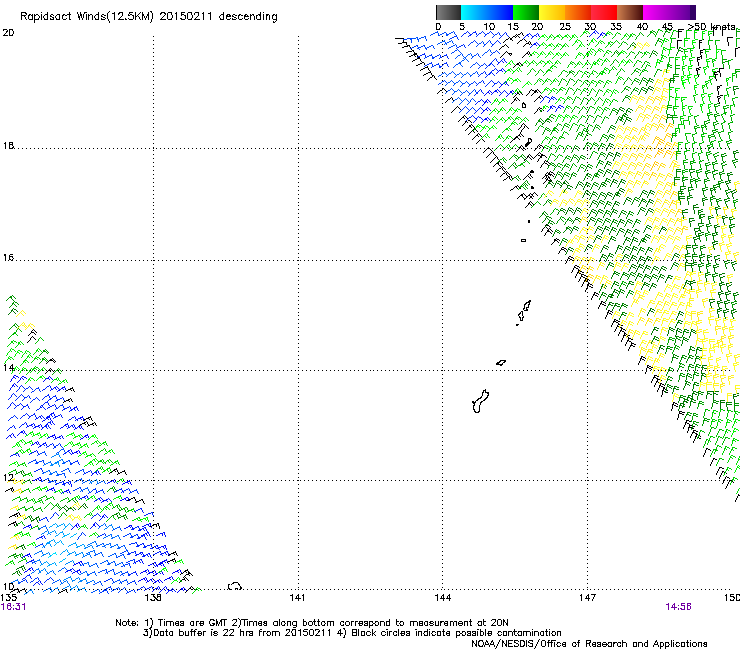Screen dimensions: 740x650
Task: Click the small island outline near 14N 145E
Action: (x=501, y=363)
